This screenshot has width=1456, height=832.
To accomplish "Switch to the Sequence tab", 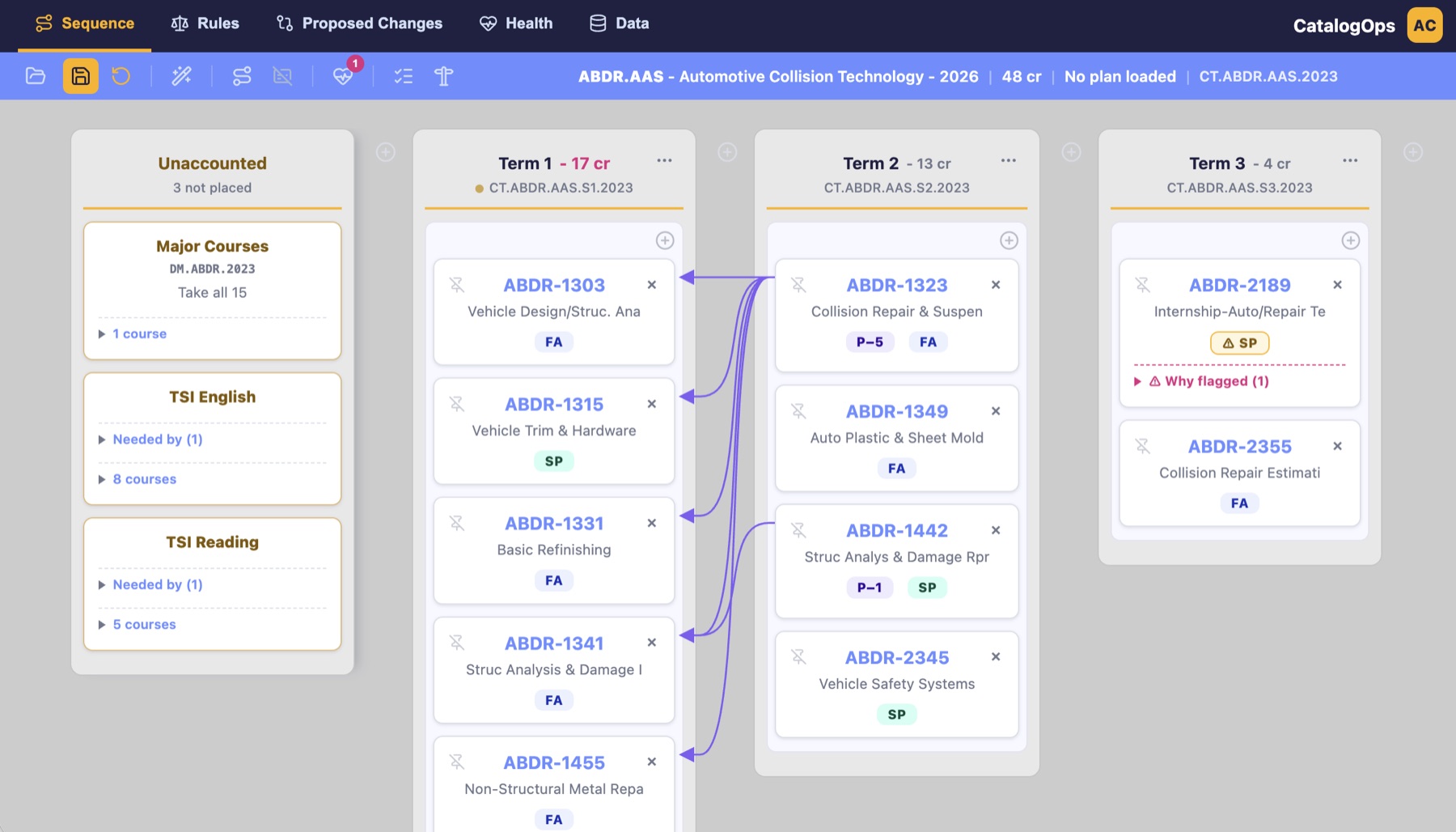I will (85, 23).
